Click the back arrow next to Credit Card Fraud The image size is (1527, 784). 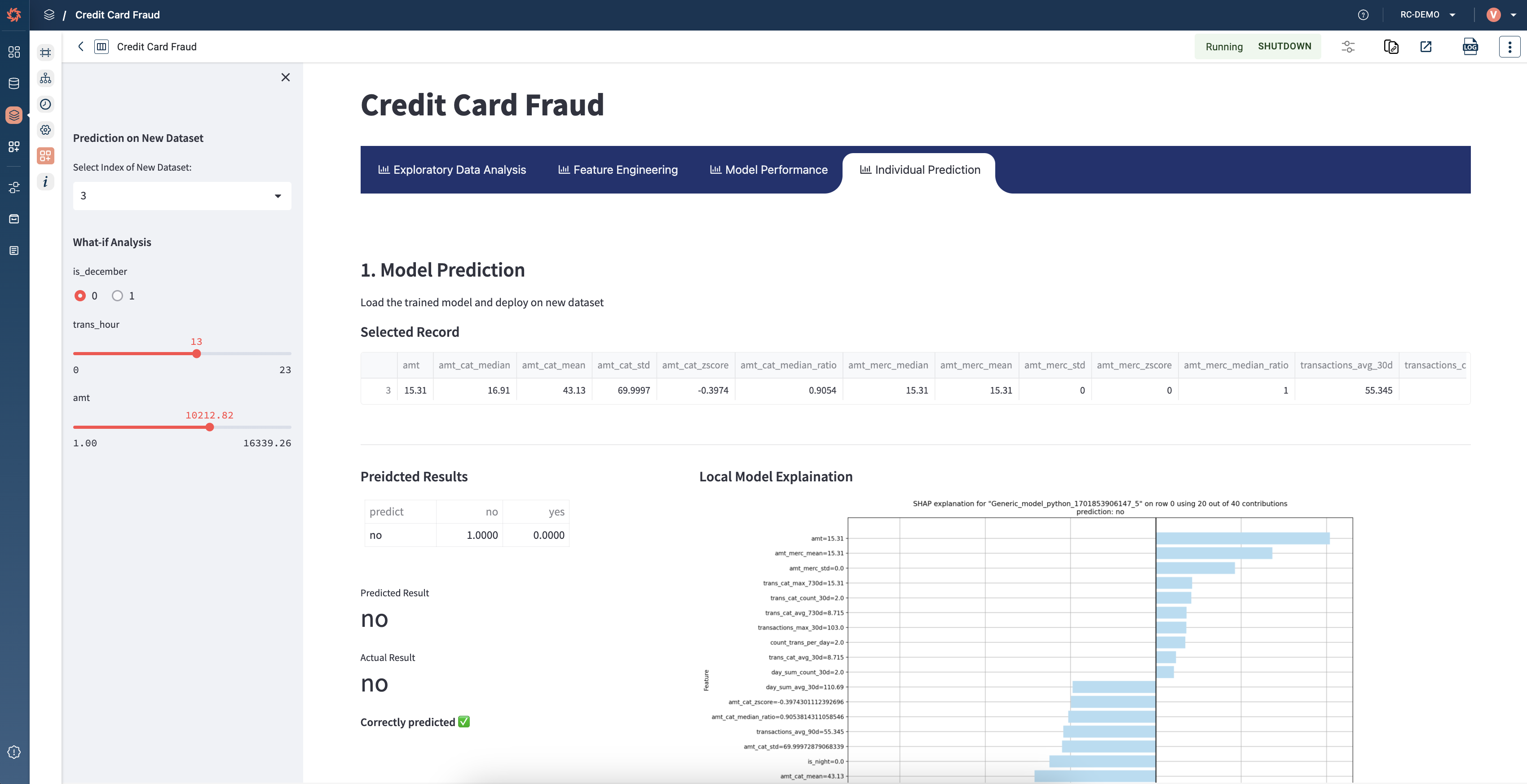coord(81,46)
